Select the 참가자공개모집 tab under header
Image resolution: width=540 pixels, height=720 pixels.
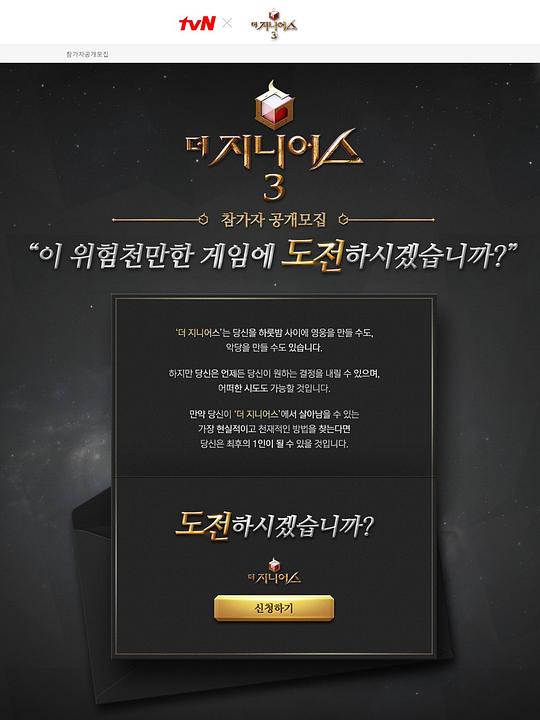87,54
